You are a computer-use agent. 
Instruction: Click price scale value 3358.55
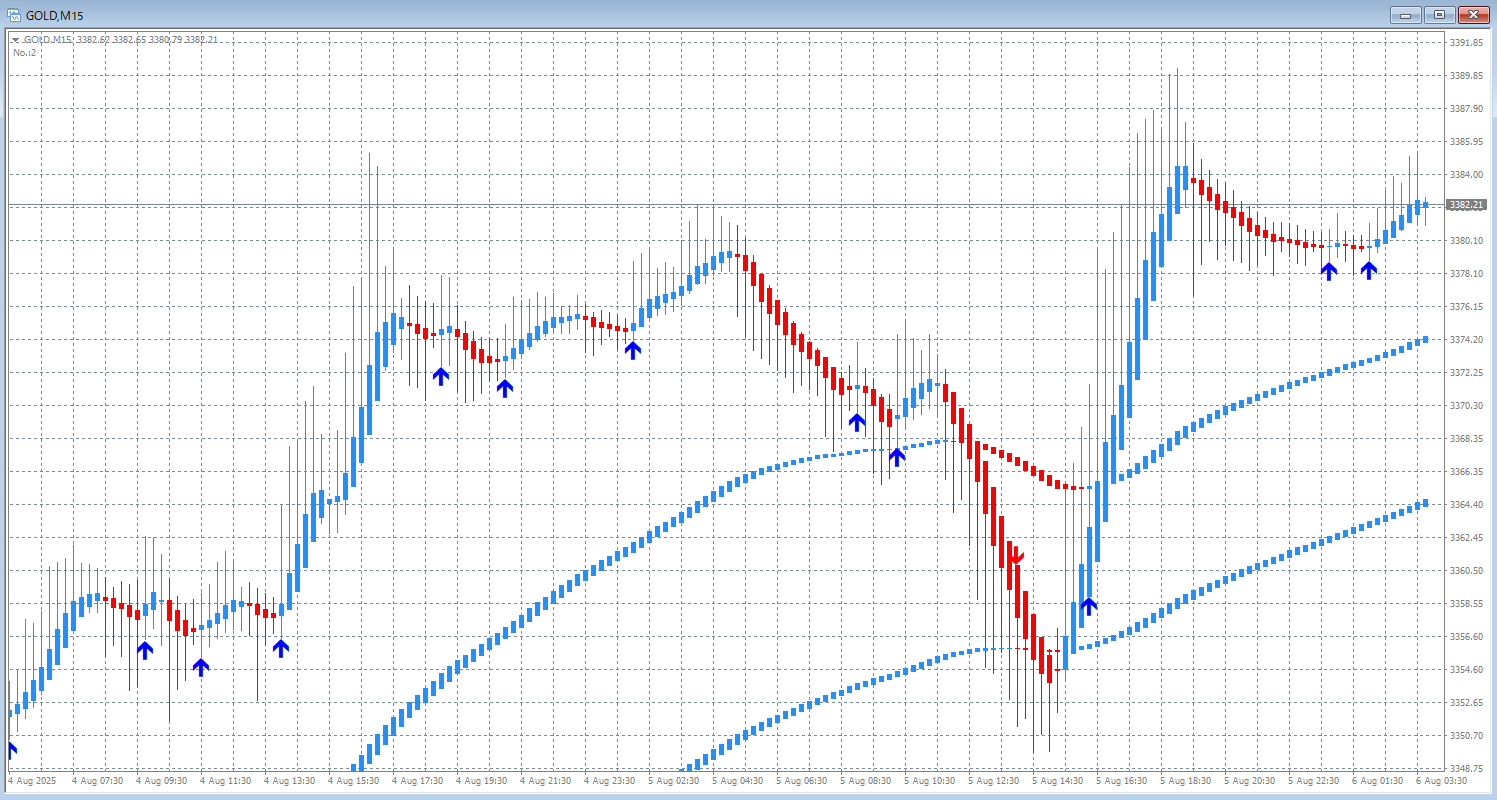(x=1465, y=604)
